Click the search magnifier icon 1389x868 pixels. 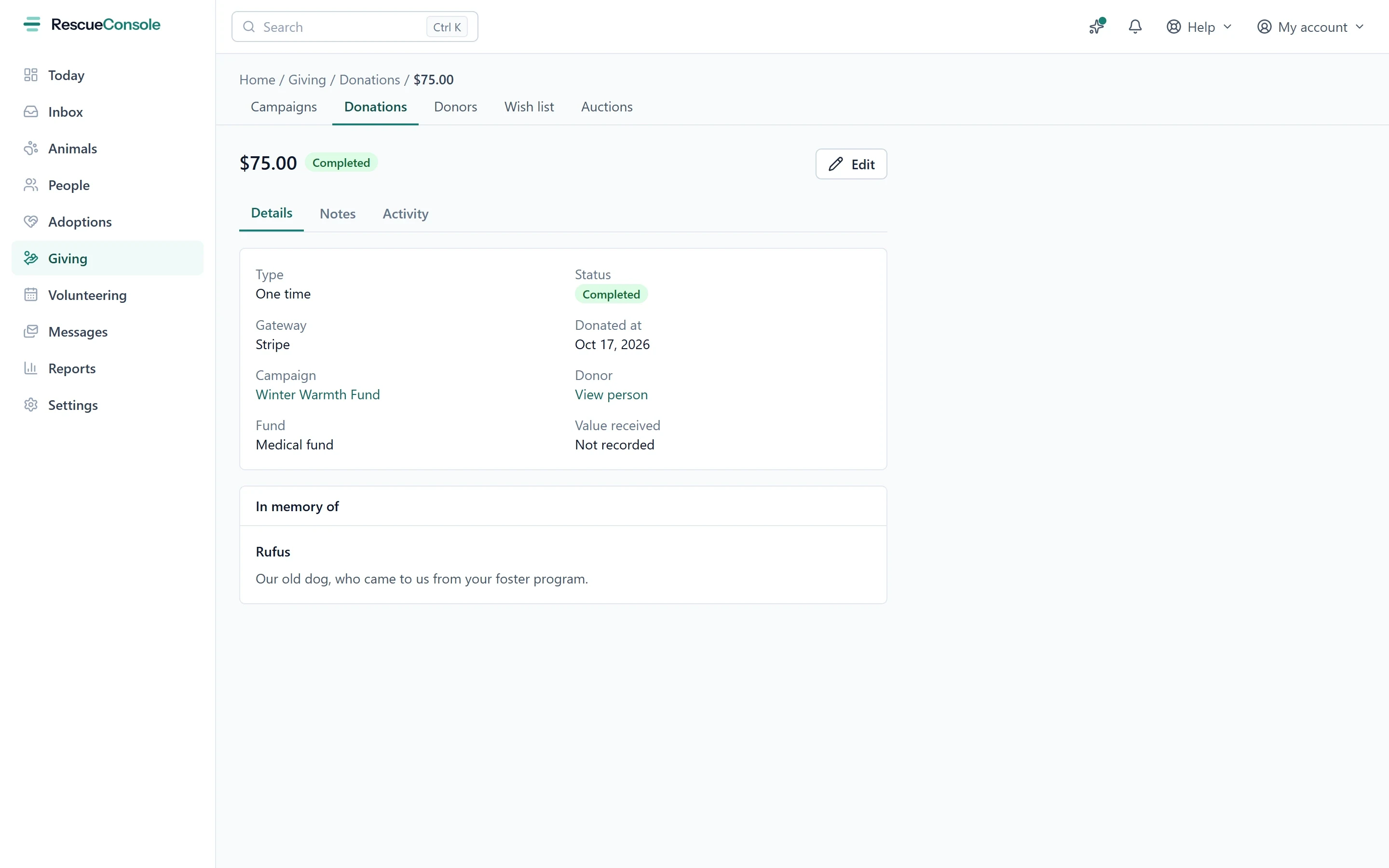tap(248, 27)
